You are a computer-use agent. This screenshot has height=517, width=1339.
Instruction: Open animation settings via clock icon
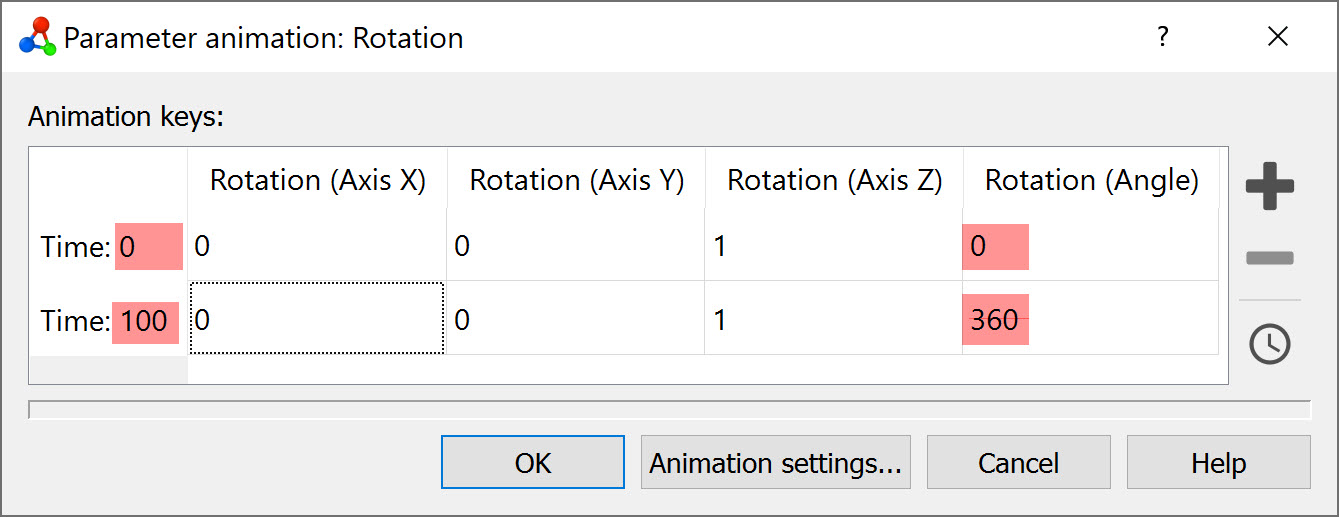point(1269,344)
